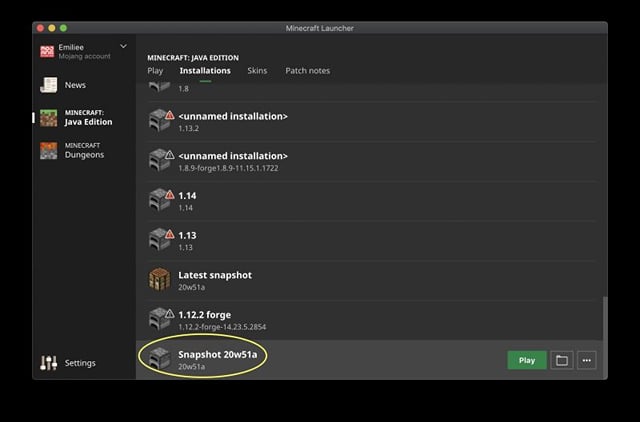Expand the Emiliee account dropdown chevron
Viewport: 640px width, 422px height.
(123, 47)
